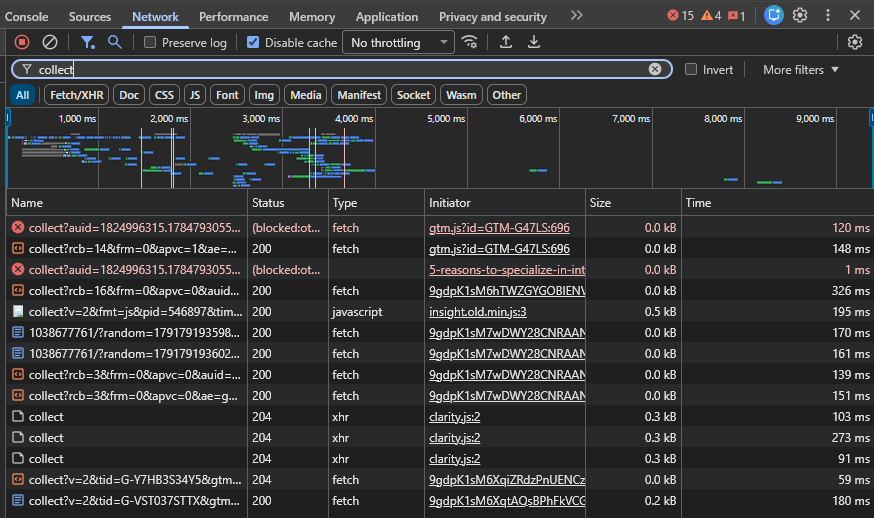Show the 1 issue count
874x518 pixels.
(736, 16)
